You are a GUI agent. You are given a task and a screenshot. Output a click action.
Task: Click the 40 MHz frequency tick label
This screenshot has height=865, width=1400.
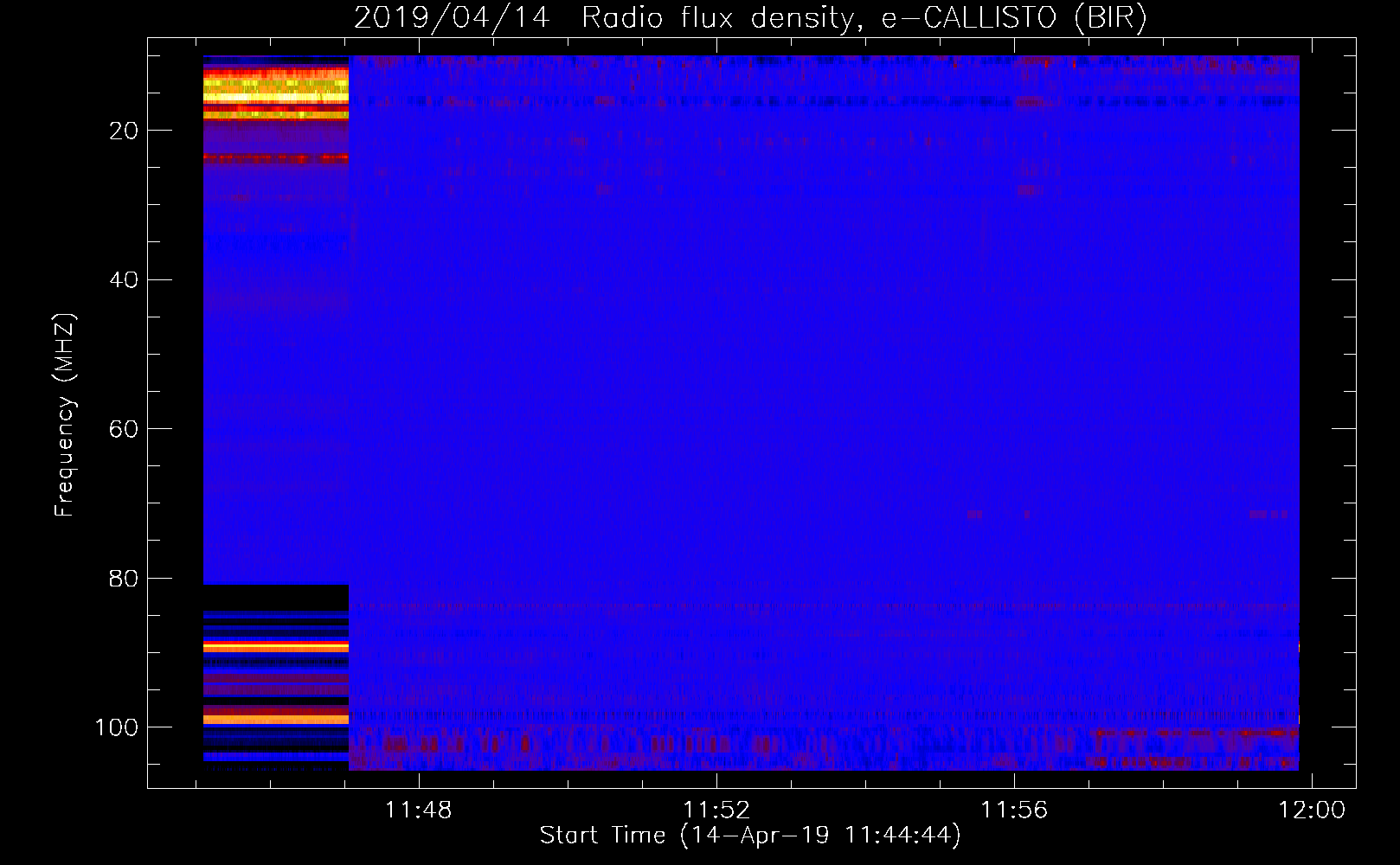pos(124,279)
